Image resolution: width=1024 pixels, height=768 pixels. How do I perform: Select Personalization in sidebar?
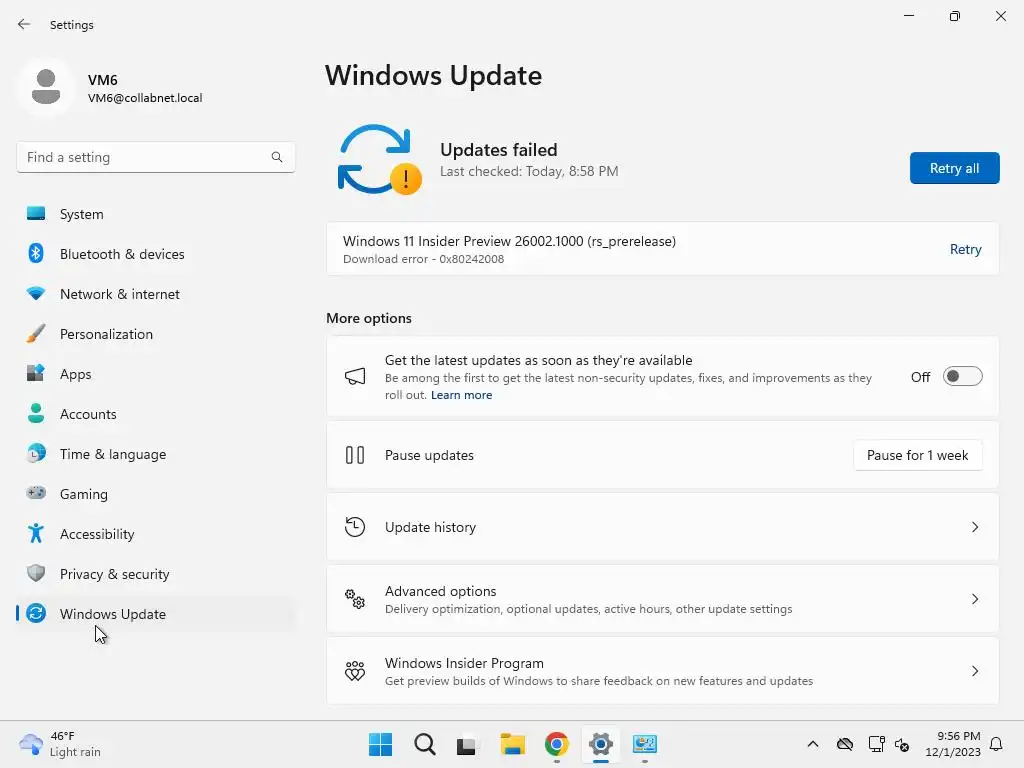tap(155, 334)
